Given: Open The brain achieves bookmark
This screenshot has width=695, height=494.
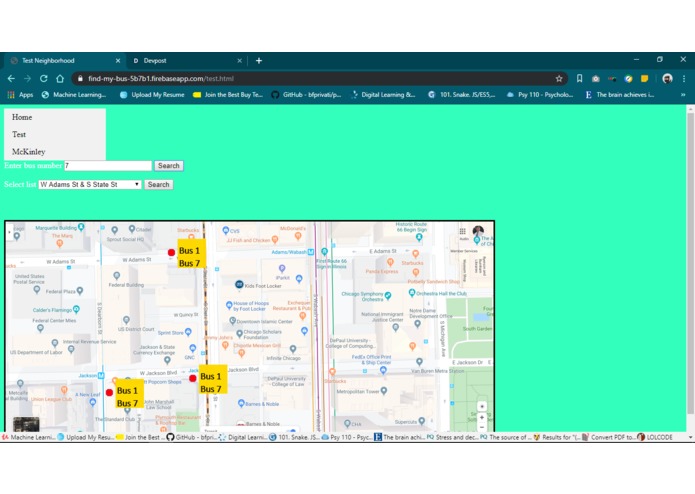Looking at the screenshot, I should coord(620,94).
